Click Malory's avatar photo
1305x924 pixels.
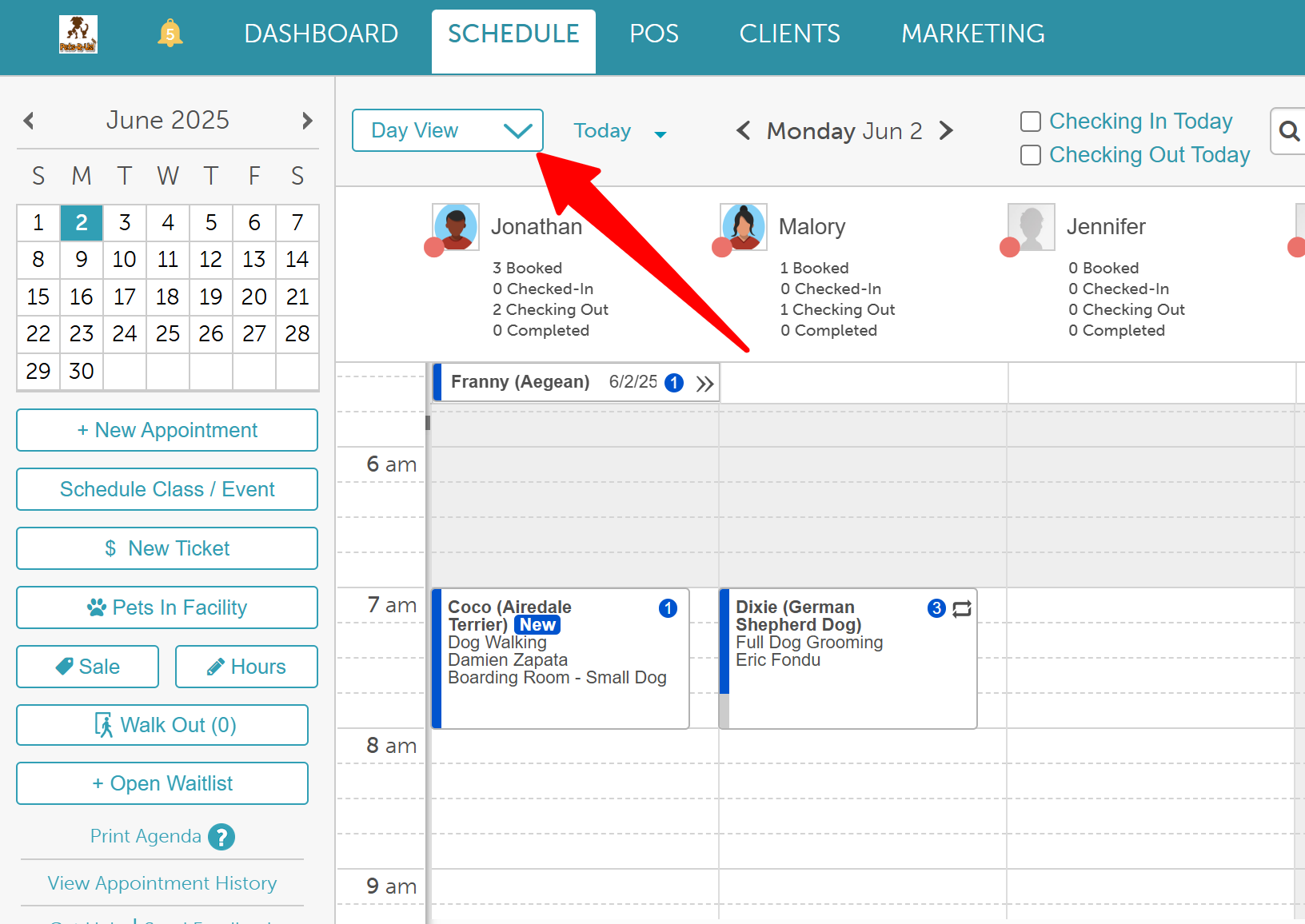744,227
